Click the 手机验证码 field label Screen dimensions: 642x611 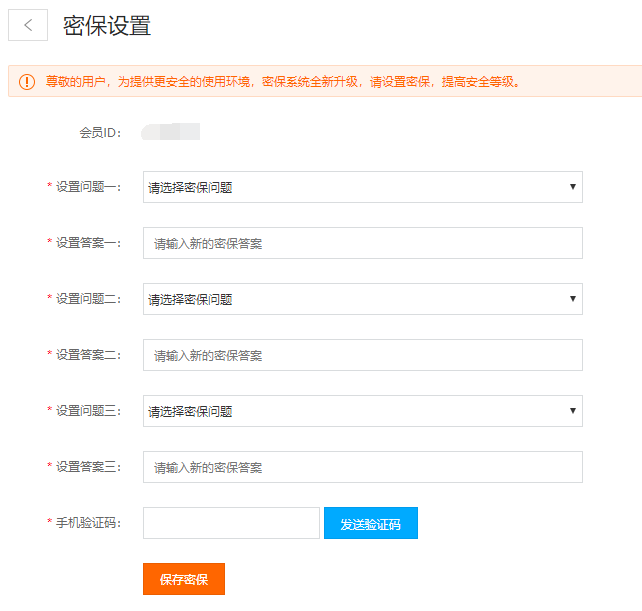click(88, 523)
